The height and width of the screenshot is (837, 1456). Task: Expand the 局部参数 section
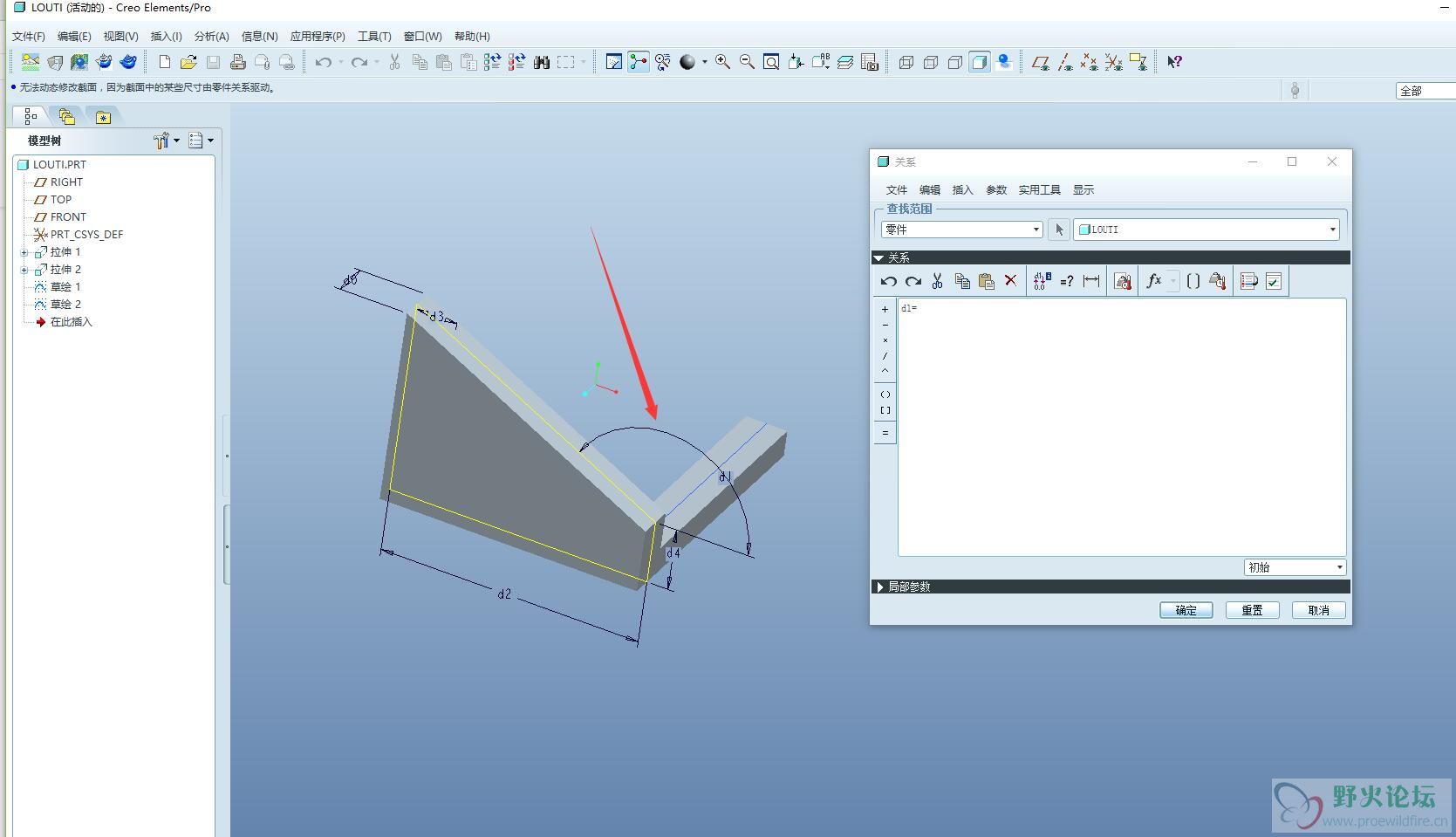click(x=1110, y=587)
